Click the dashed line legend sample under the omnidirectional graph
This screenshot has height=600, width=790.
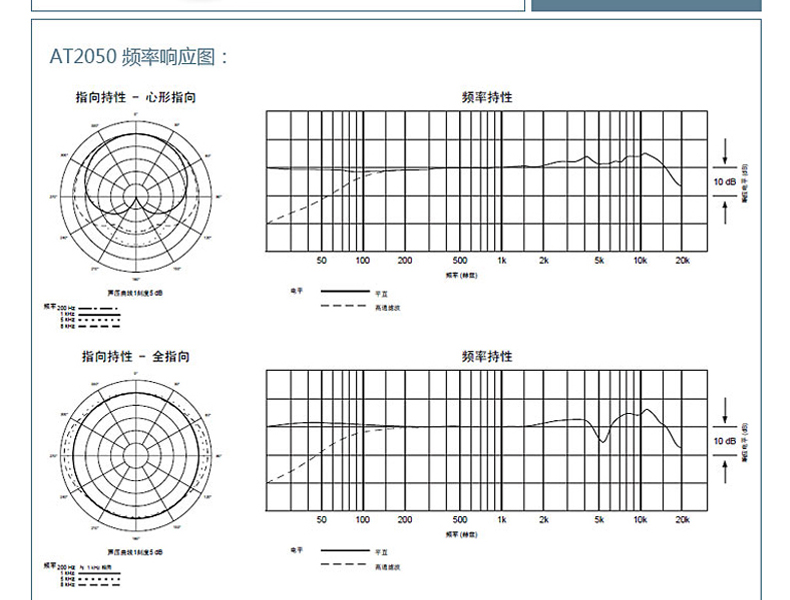344,564
